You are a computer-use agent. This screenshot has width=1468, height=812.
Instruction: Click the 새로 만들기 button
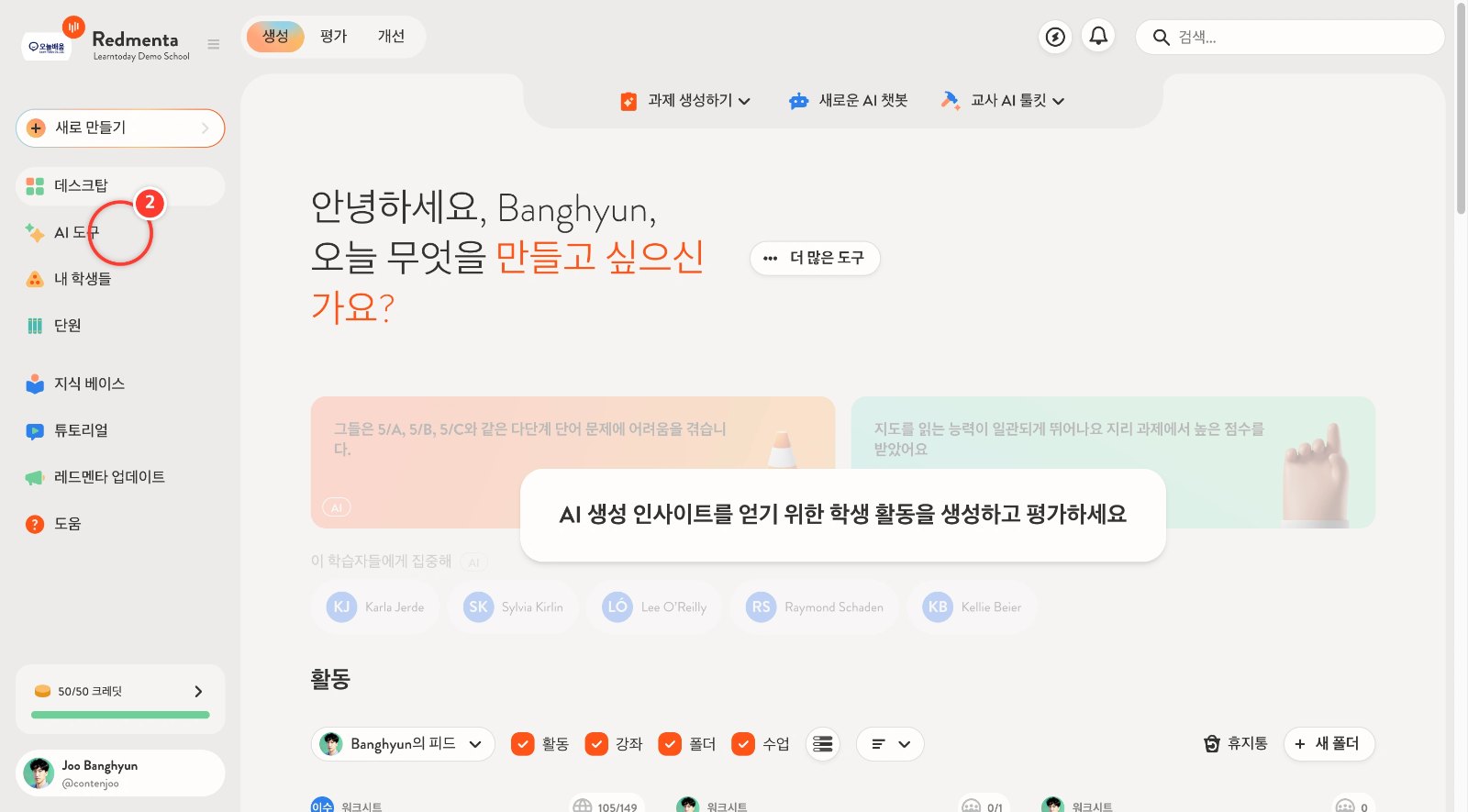(x=120, y=128)
